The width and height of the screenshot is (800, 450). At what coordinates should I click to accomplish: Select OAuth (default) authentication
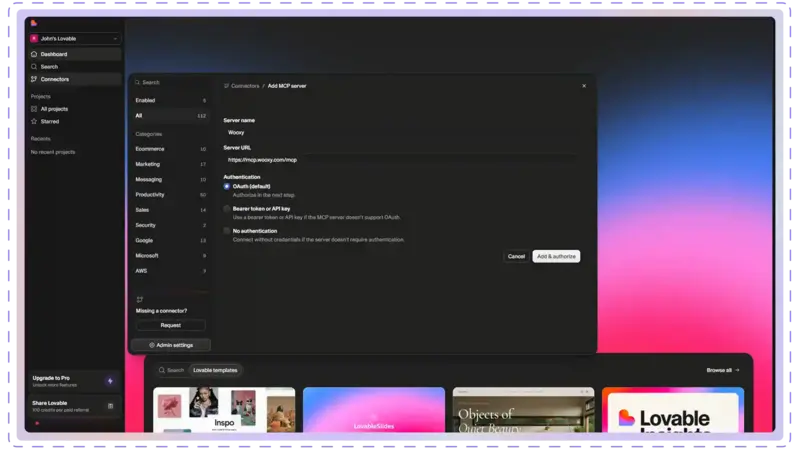click(x=227, y=187)
